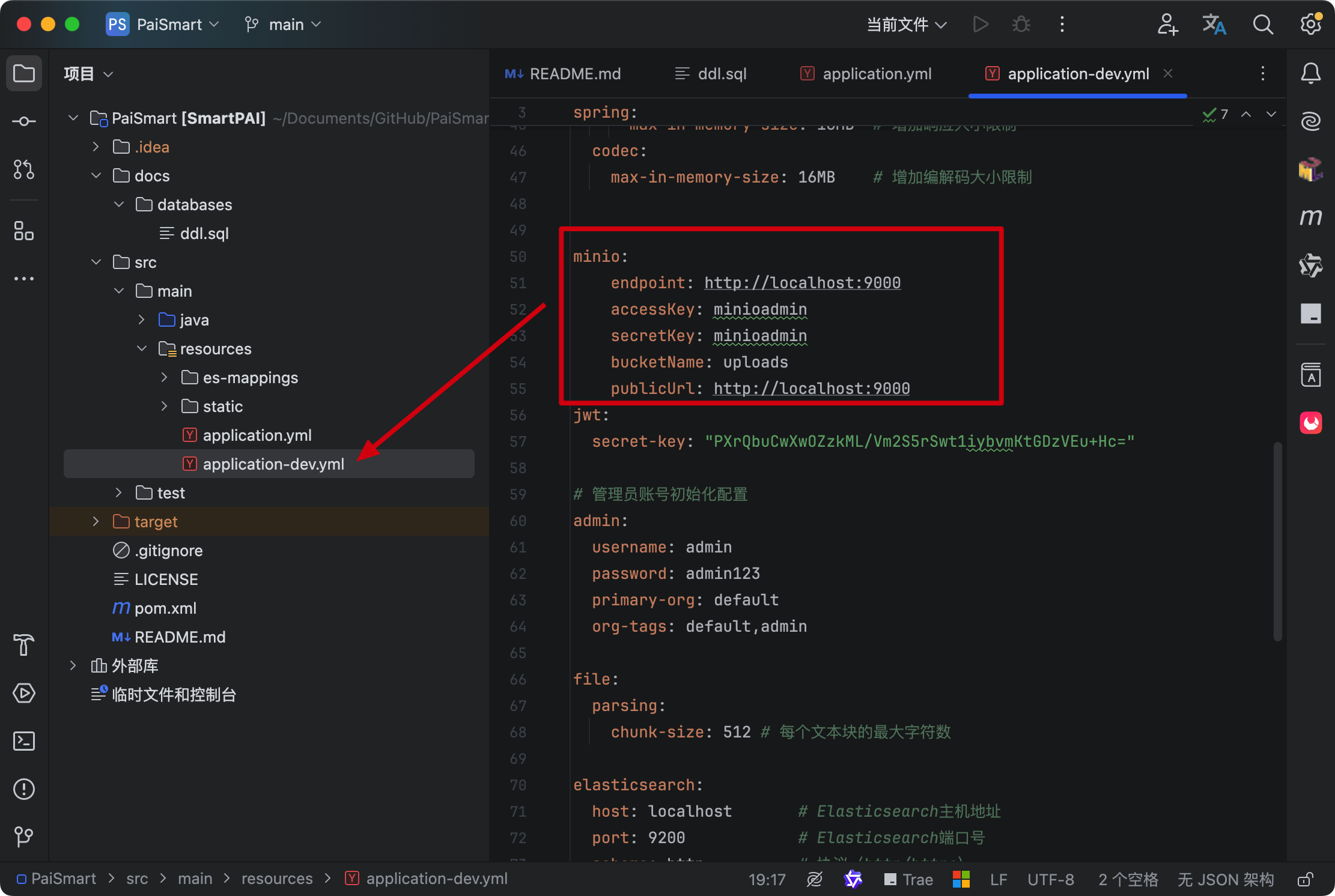The width and height of the screenshot is (1335, 896).
Task: Open the Problems tool window icon
Action: pyautogui.click(x=24, y=789)
